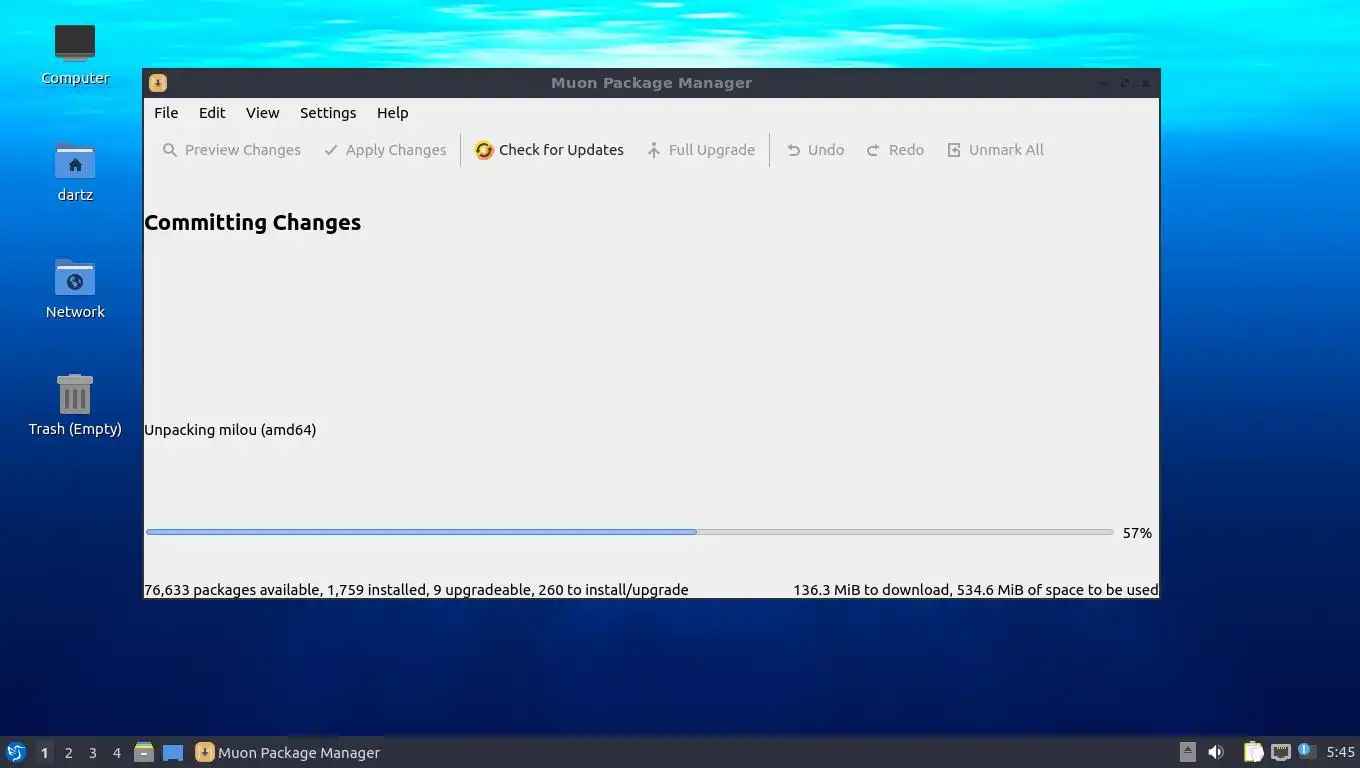
Task: Open the Settings menu
Action: pos(328,113)
